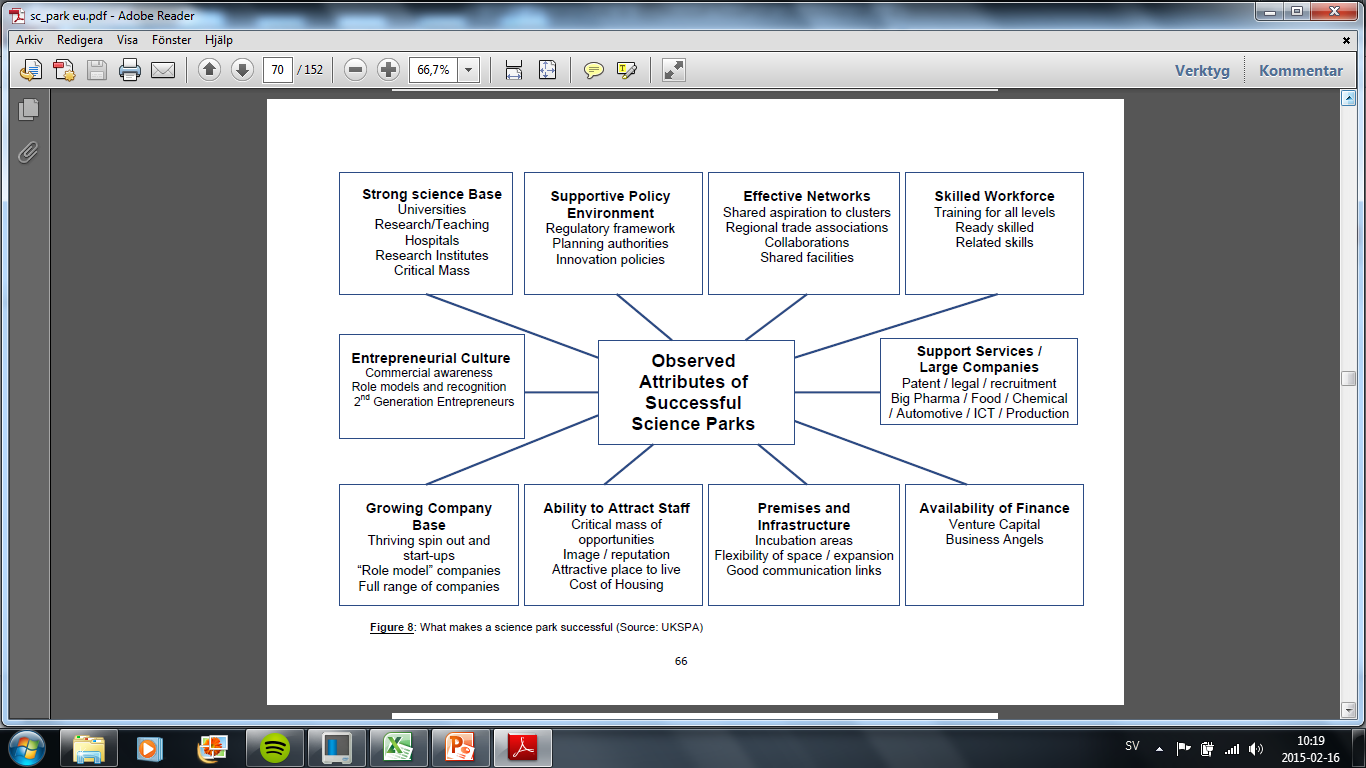The height and width of the screenshot is (768, 1366).
Task: Select the highlight text tool icon
Action: pos(627,70)
